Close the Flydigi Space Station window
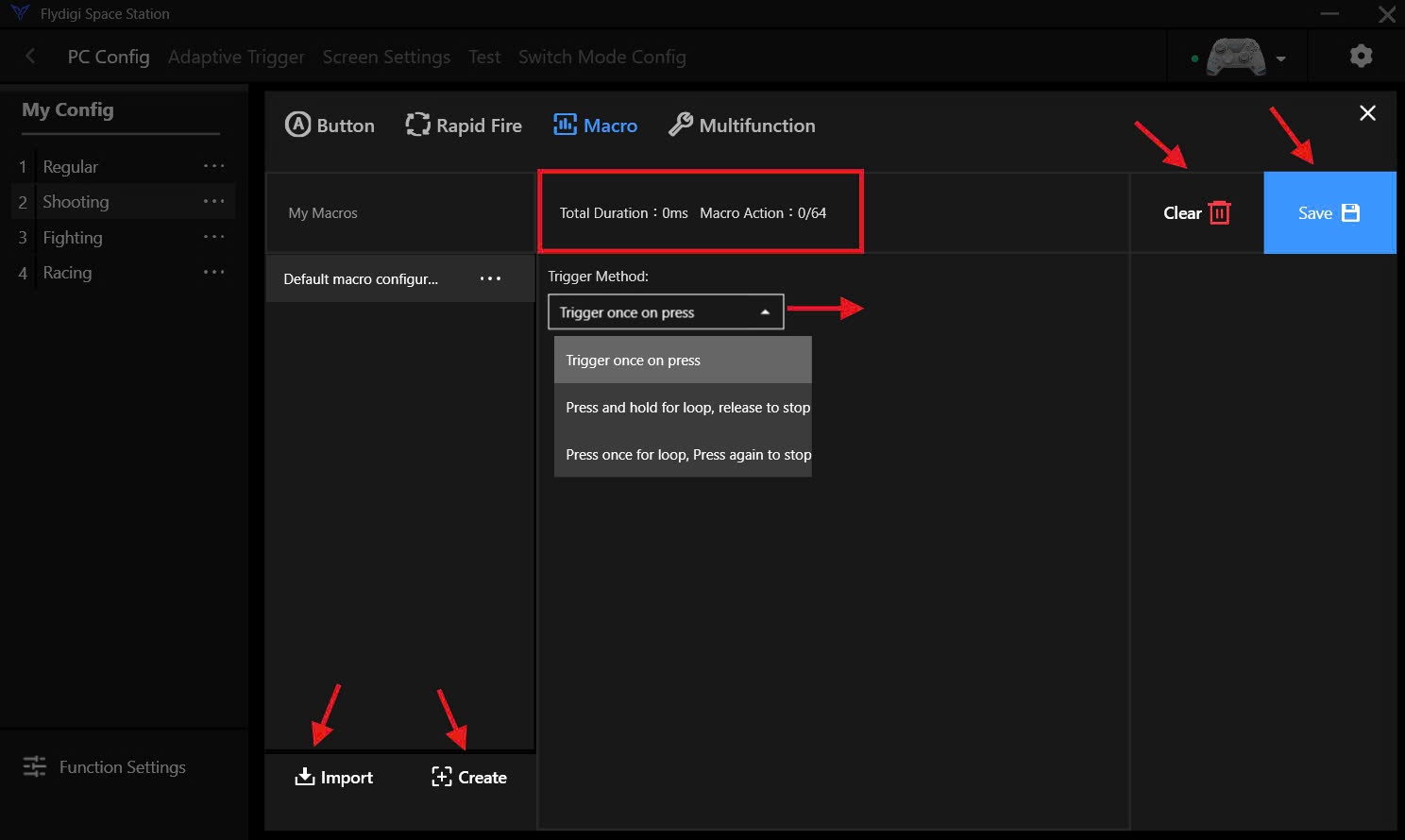The image size is (1405, 840). coord(1387,14)
